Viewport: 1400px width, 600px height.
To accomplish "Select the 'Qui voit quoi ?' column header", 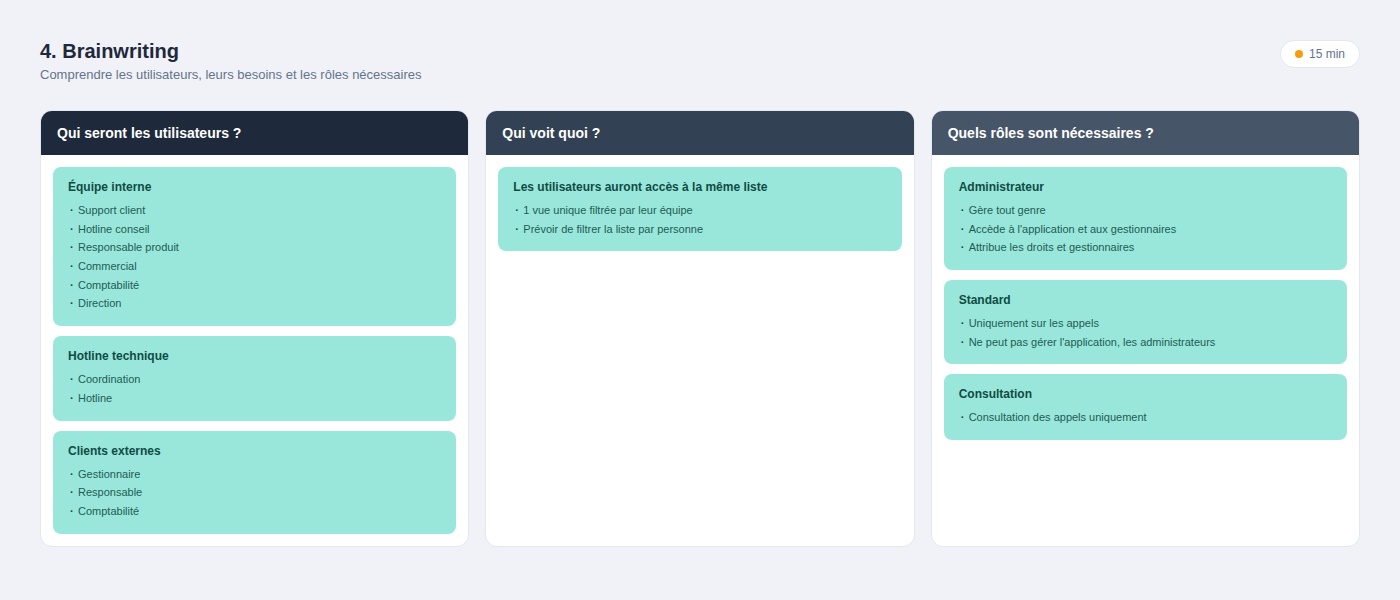I will point(699,133).
